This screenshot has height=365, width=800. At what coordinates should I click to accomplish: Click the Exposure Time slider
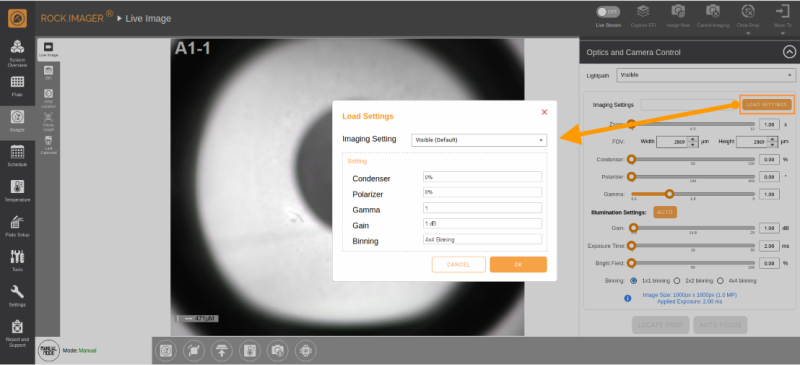(692, 246)
